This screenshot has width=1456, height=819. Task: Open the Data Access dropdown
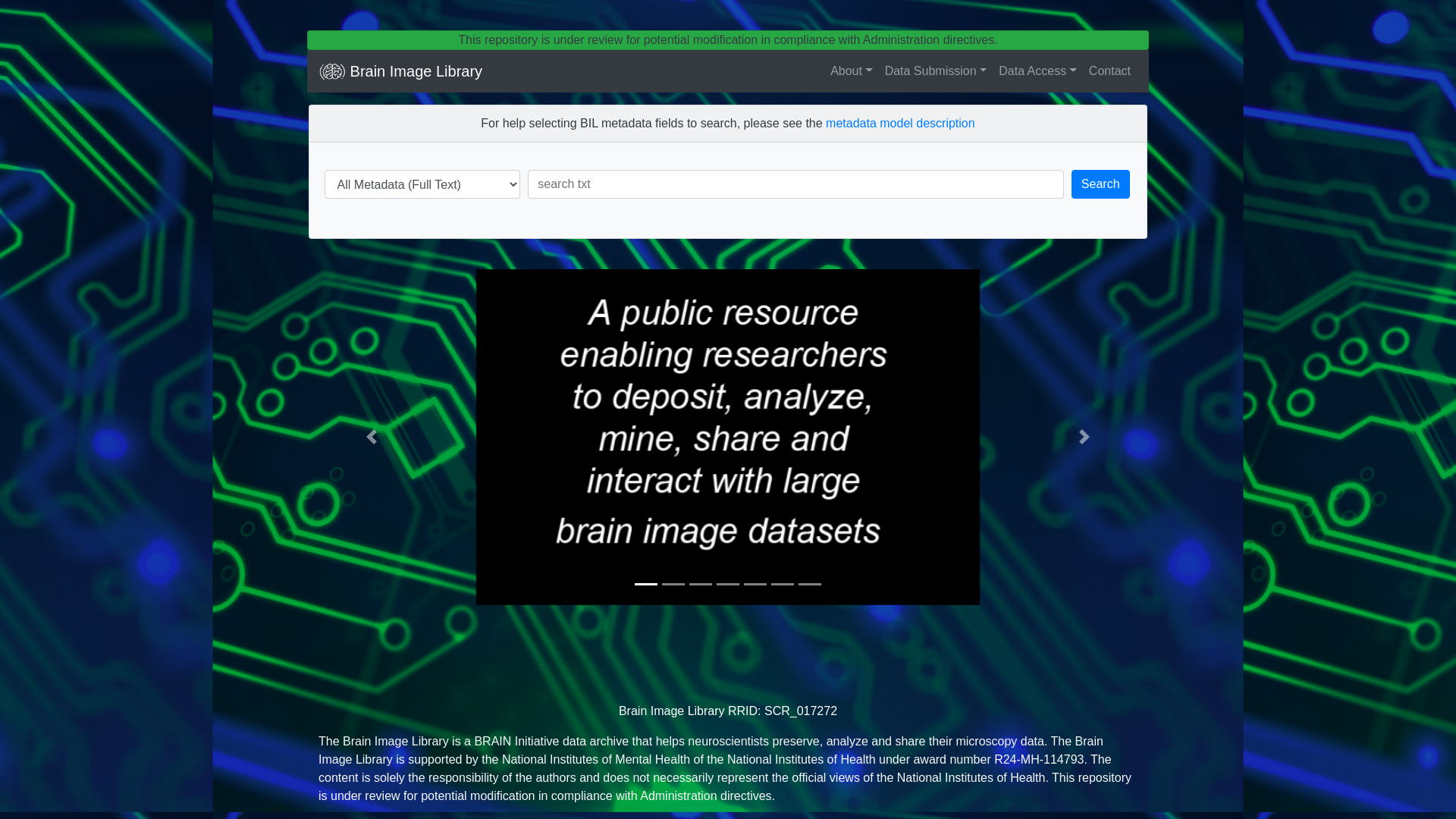(x=1037, y=71)
